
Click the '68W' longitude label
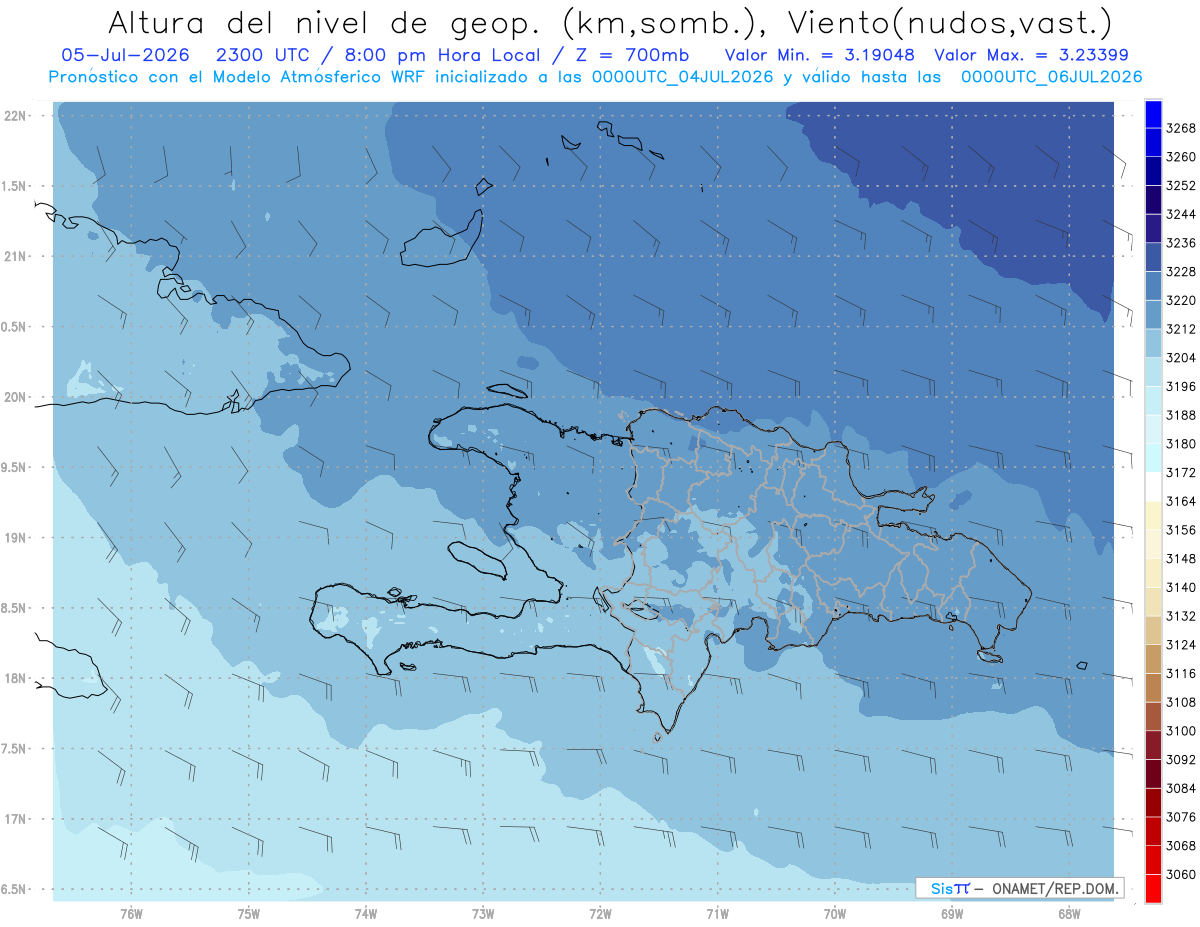1069,913
